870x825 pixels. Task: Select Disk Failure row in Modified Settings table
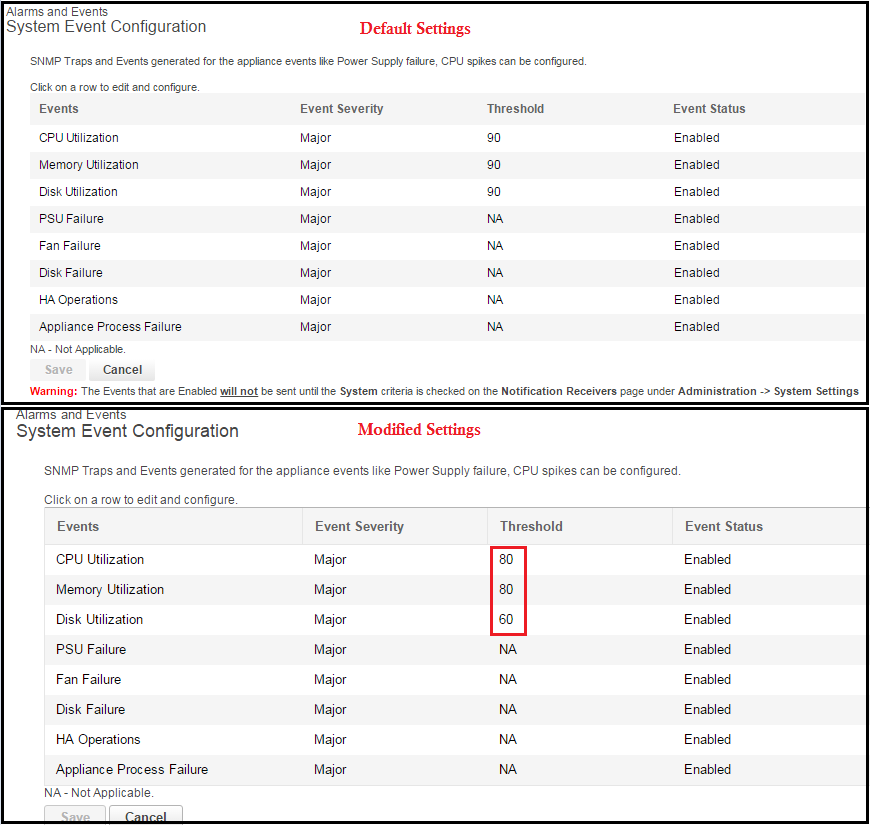pos(90,710)
